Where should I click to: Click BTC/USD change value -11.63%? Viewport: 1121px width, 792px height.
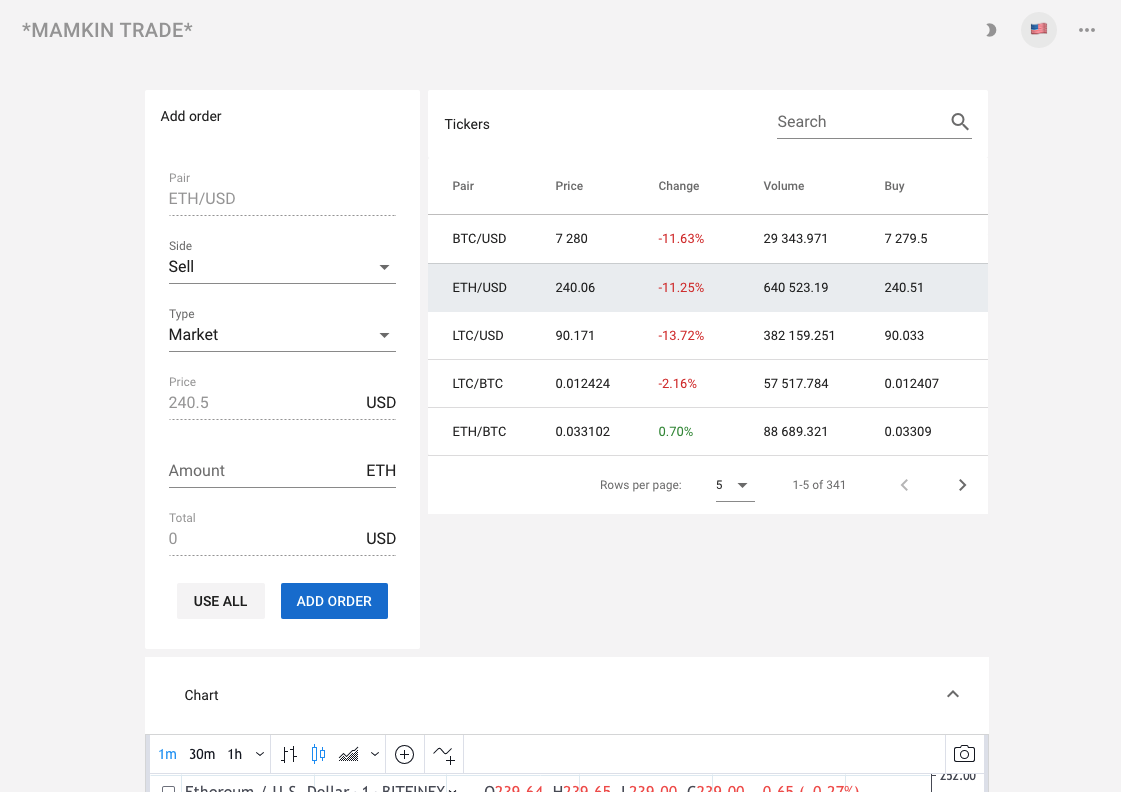point(681,239)
